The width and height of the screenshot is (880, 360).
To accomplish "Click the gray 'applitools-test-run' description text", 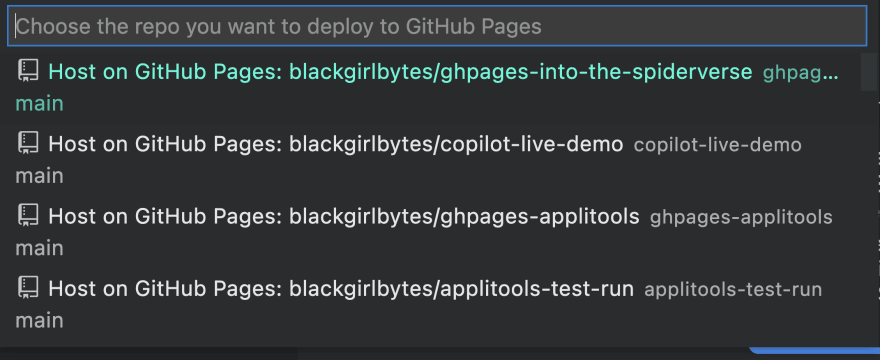I will (x=733, y=289).
